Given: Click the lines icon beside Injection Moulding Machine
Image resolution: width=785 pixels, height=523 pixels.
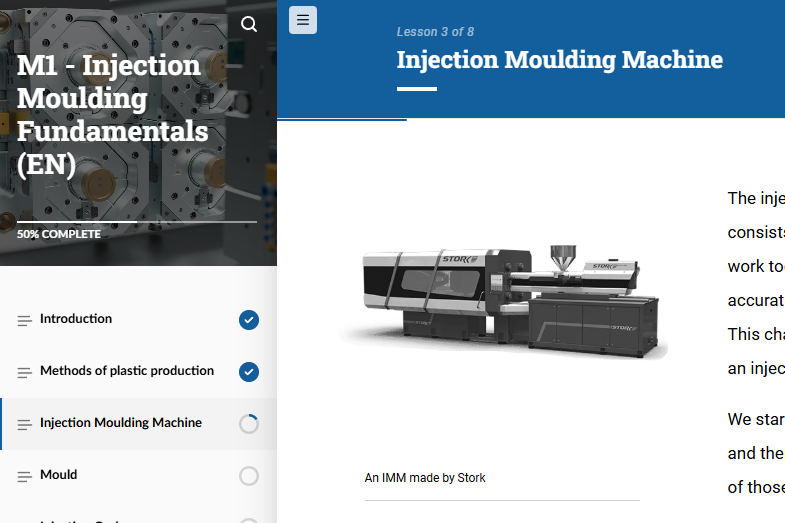Looking at the screenshot, I should pos(24,424).
